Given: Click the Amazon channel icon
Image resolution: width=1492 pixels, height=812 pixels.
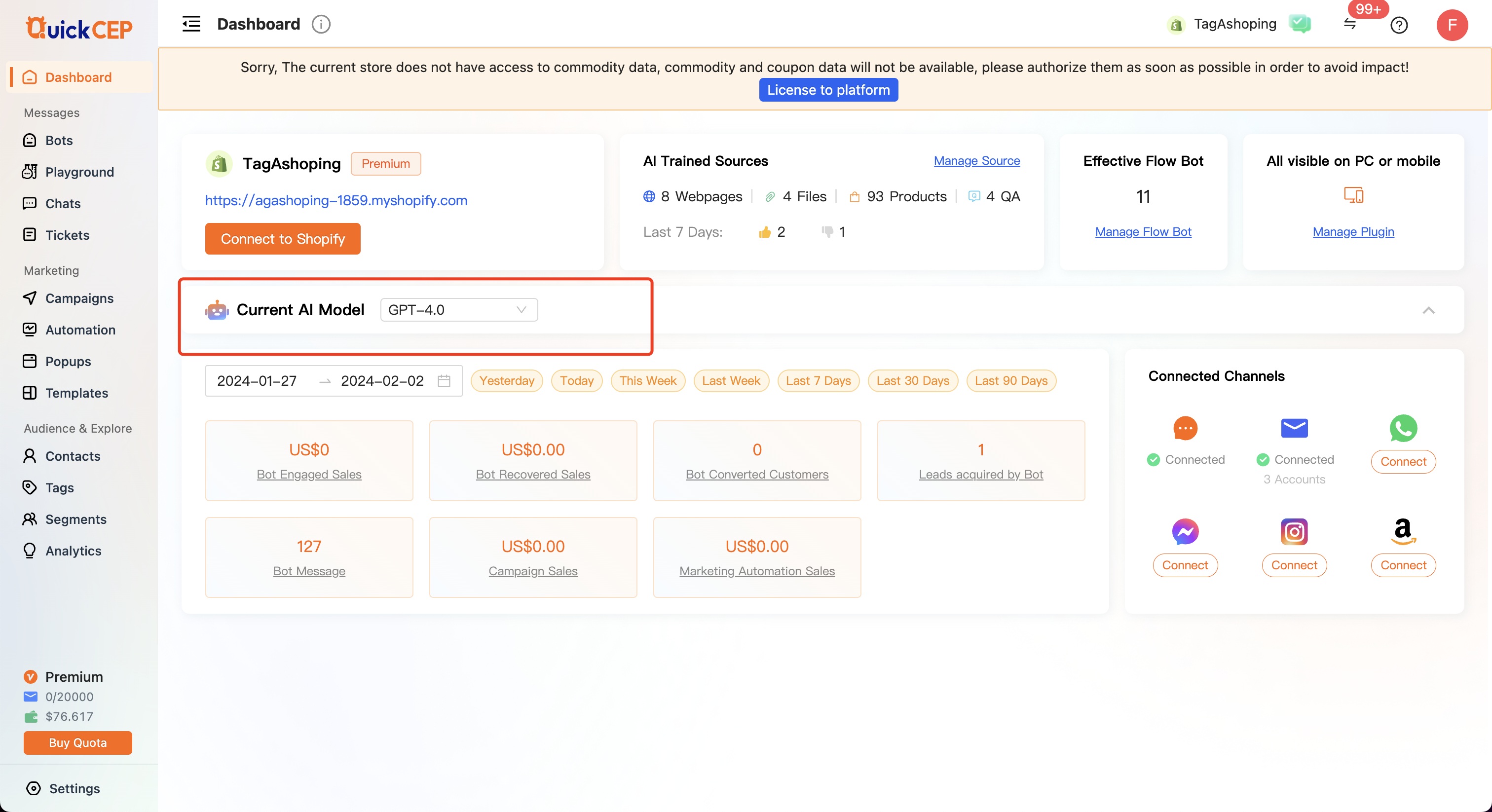Looking at the screenshot, I should click(x=1403, y=531).
